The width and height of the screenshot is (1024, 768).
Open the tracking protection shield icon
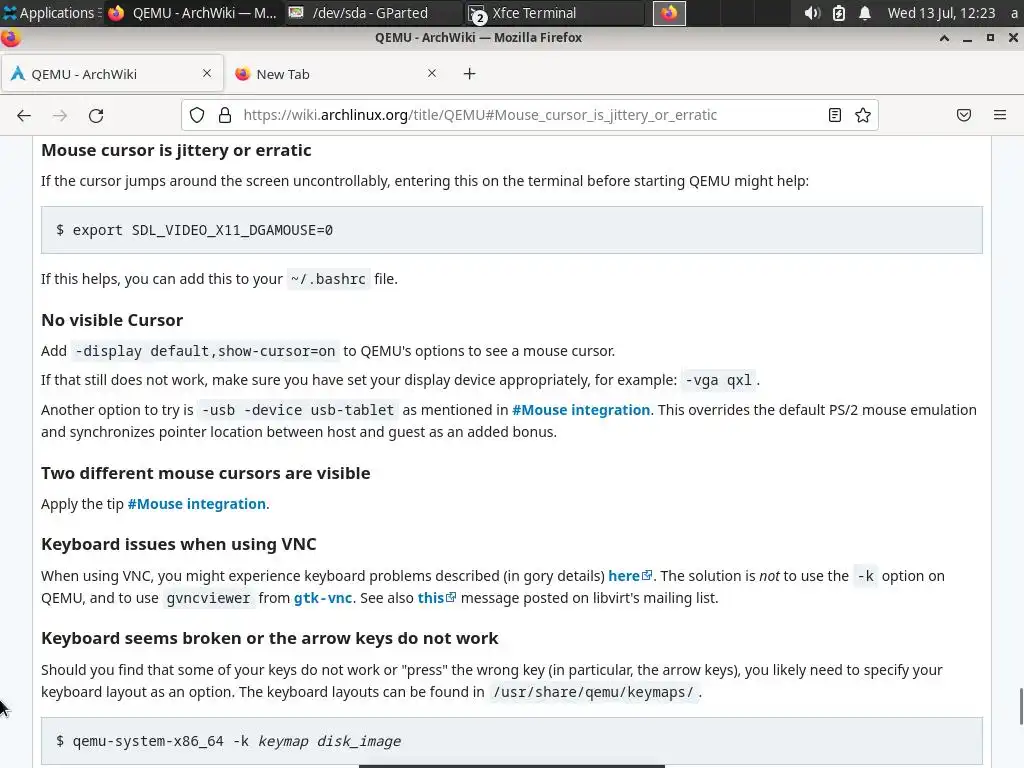coord(197,116)
